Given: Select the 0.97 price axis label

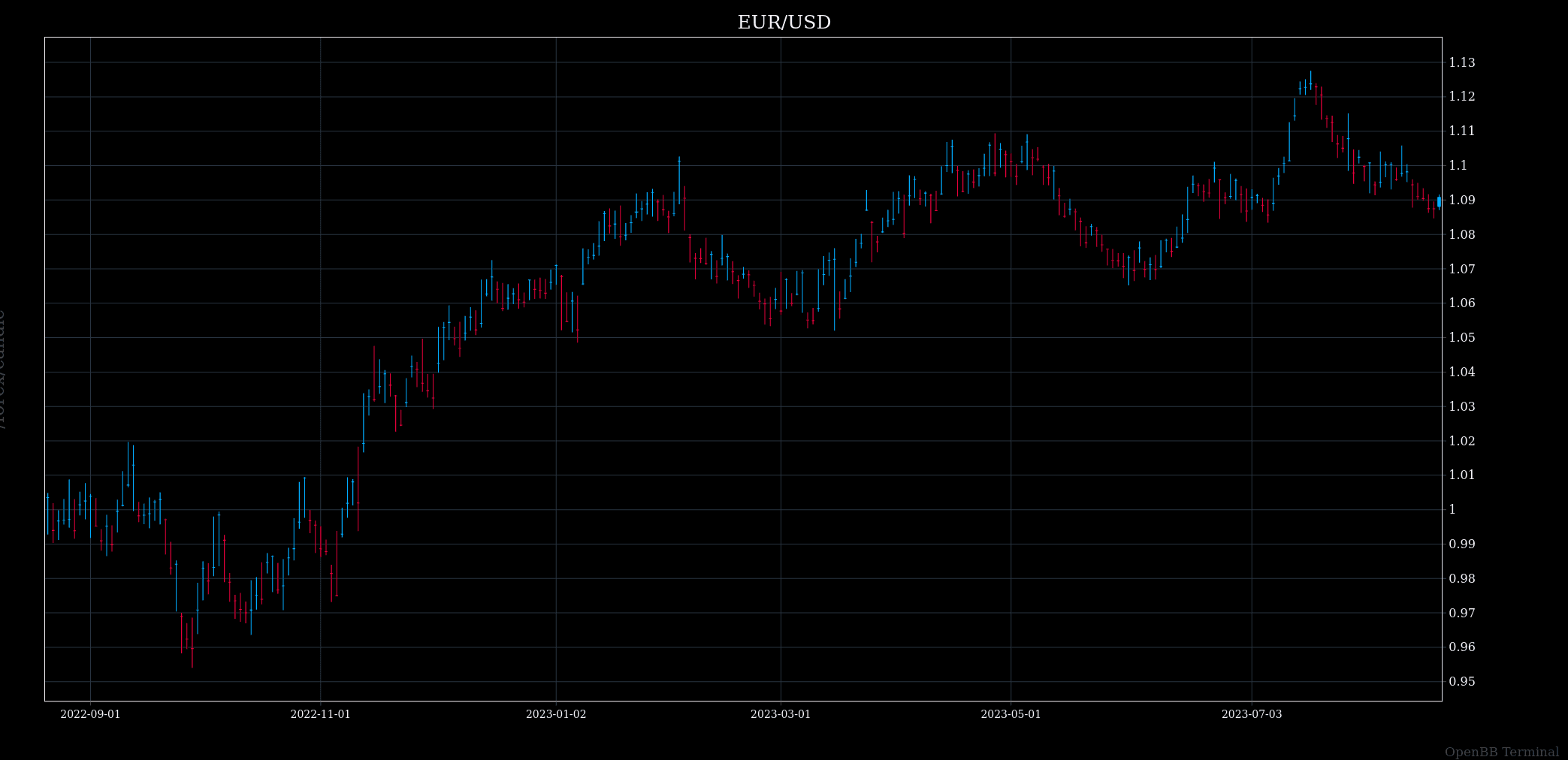Looking at the screenshot, I should coord(1461,613).
